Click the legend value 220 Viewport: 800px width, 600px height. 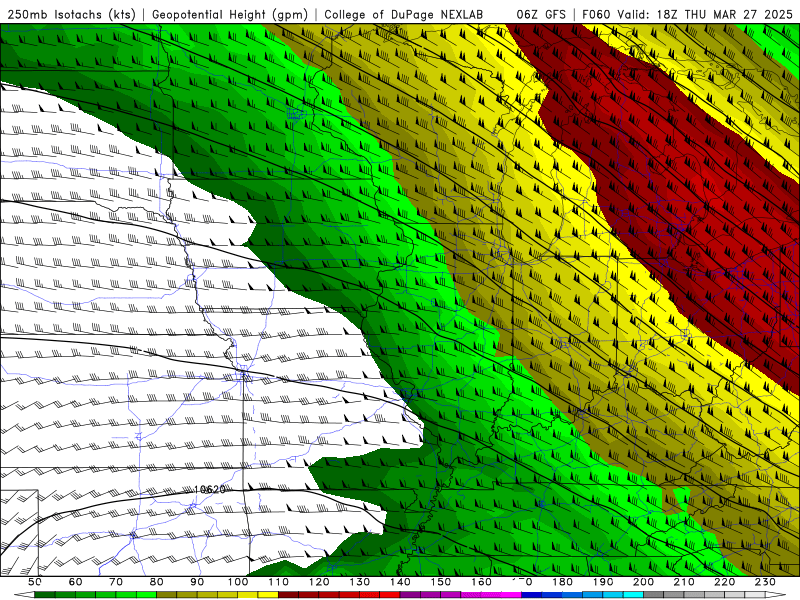pyautogui.click(x=724, y=582)
